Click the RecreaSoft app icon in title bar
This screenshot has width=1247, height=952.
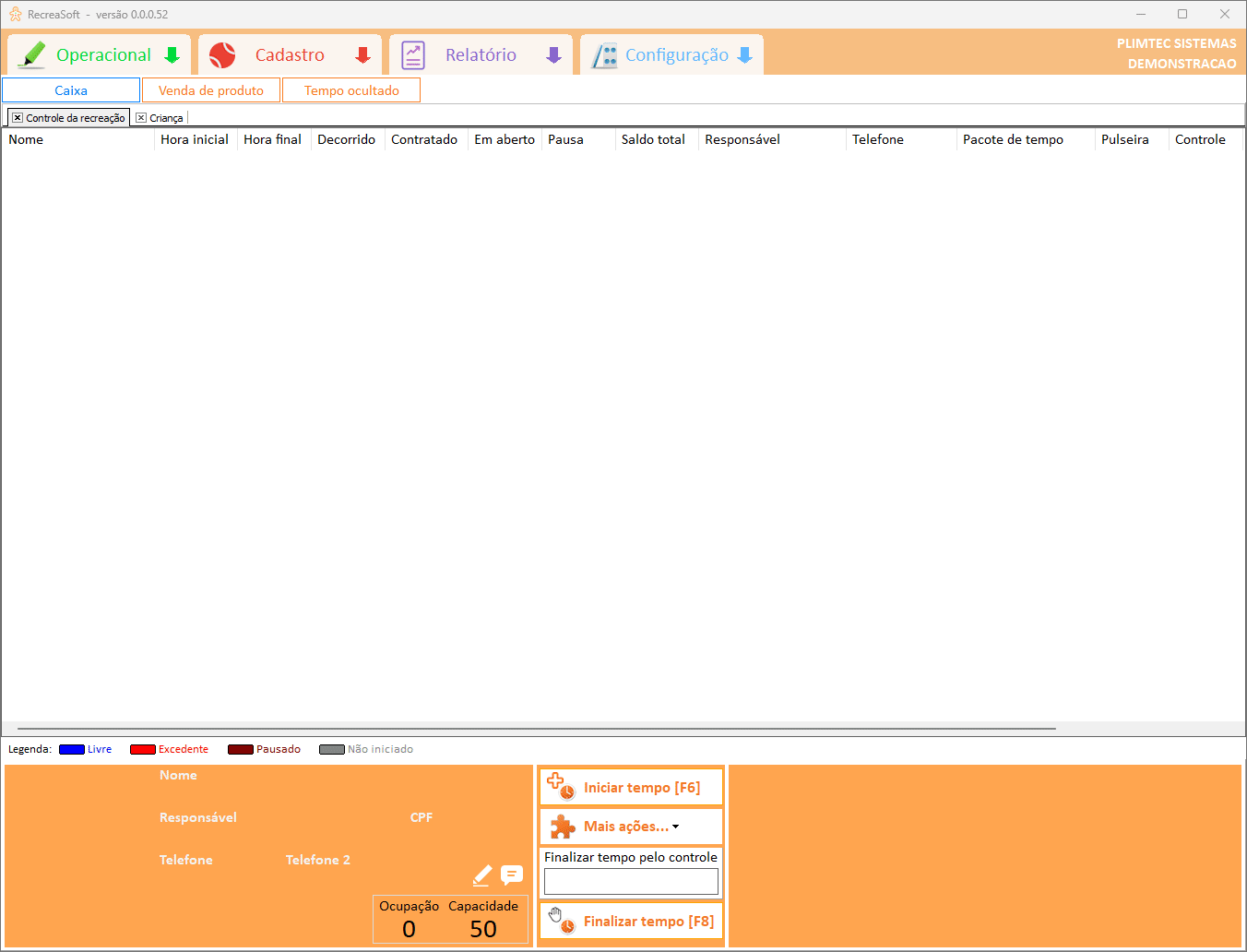[x=15, y=14]
